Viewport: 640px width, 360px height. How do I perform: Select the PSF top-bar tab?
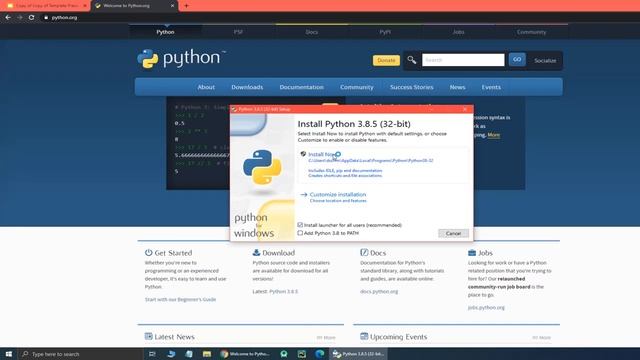pyautogui.click(x=238, y=32)
